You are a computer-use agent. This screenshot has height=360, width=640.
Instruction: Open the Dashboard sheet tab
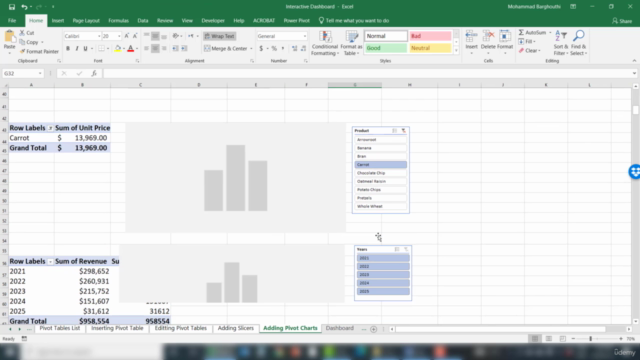pos(340,328)
